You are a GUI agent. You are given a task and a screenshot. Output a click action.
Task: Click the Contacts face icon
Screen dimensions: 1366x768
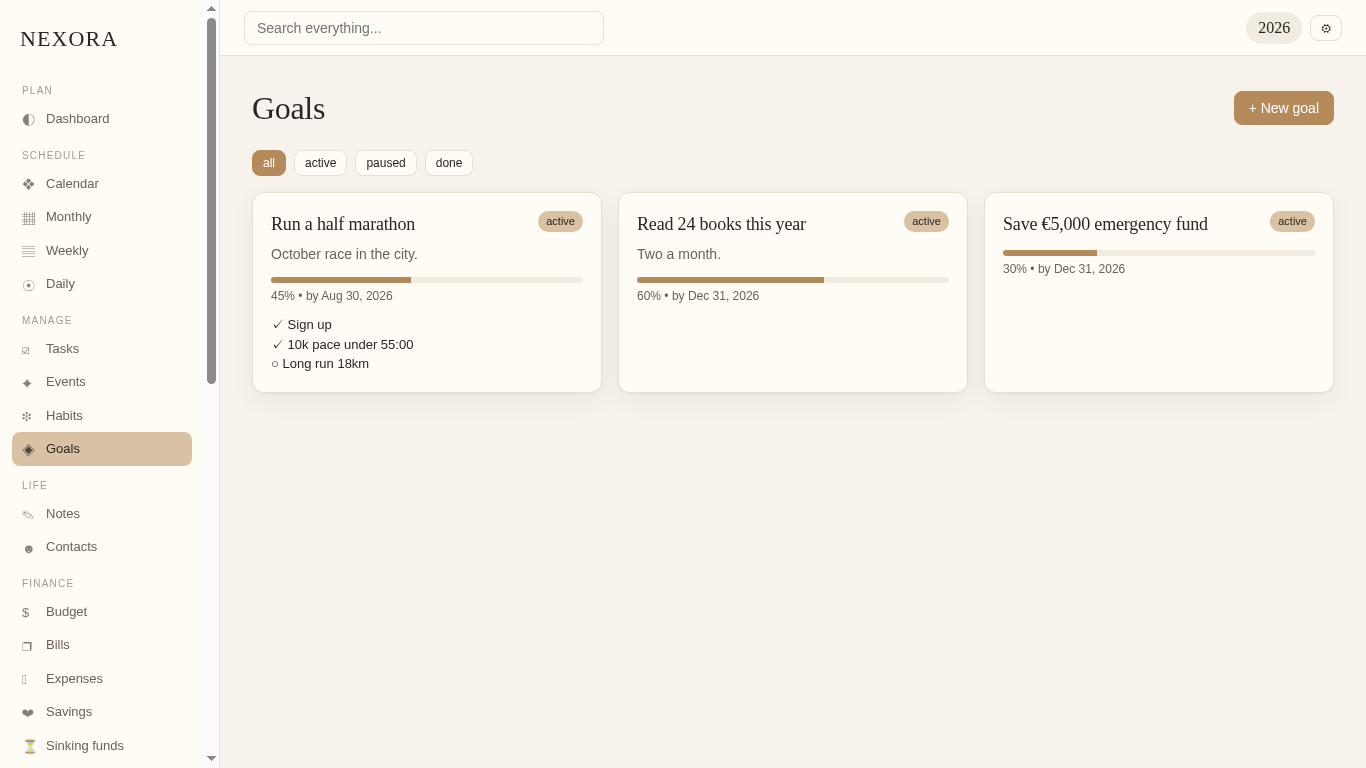tap(28, 547)
